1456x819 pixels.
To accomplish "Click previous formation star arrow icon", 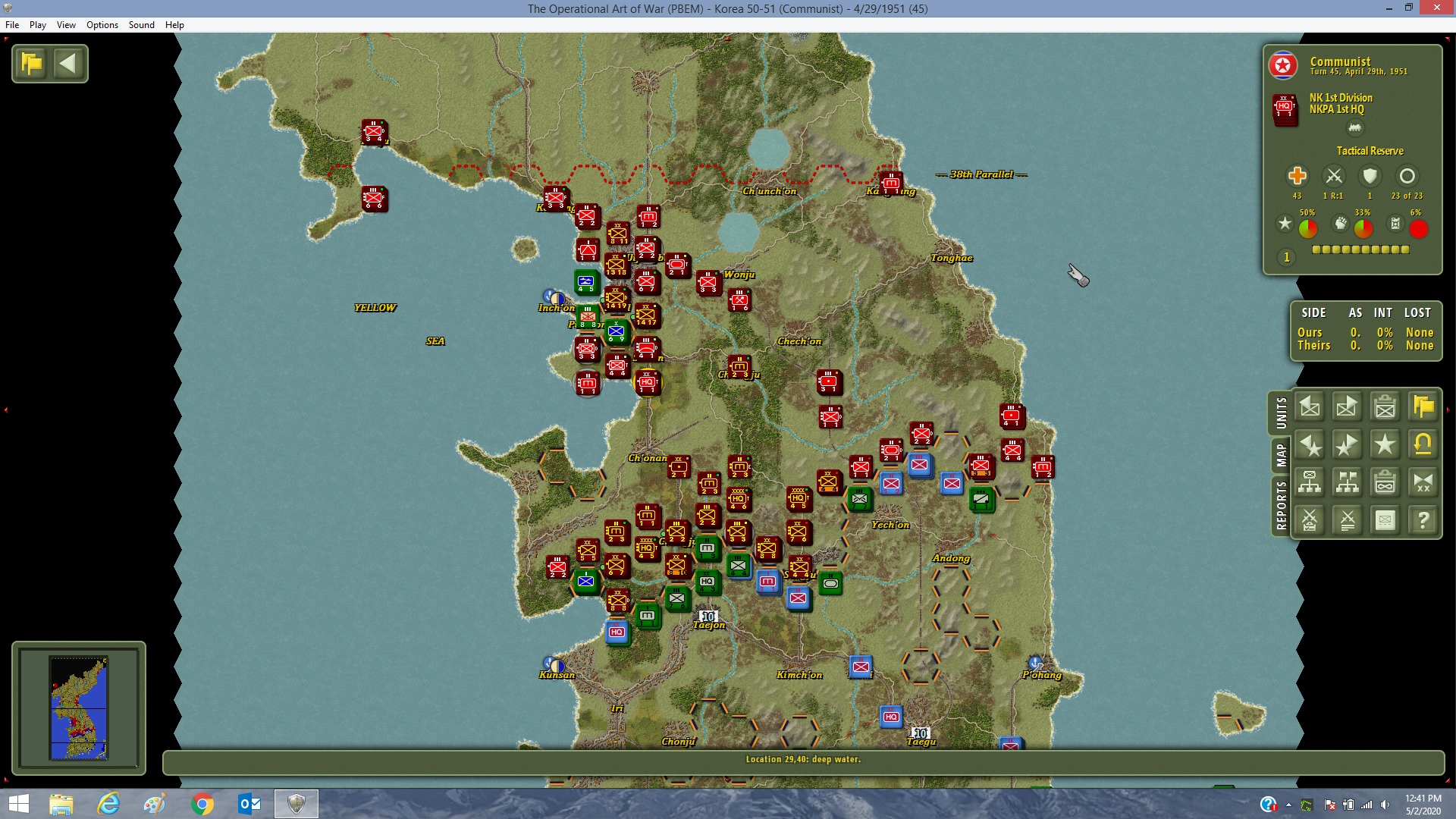I will (x=1310, y=445).
